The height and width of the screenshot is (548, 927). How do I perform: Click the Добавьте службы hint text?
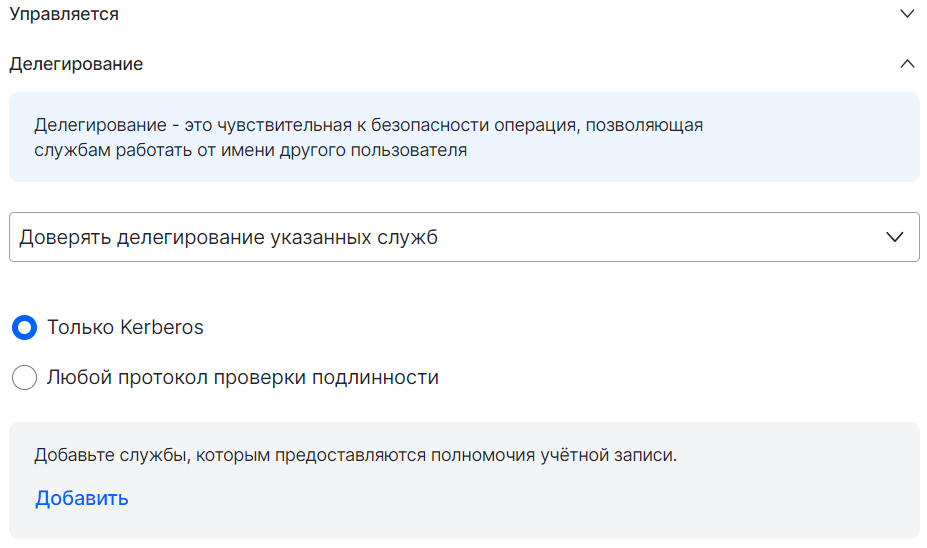click(x=355, y=456)
